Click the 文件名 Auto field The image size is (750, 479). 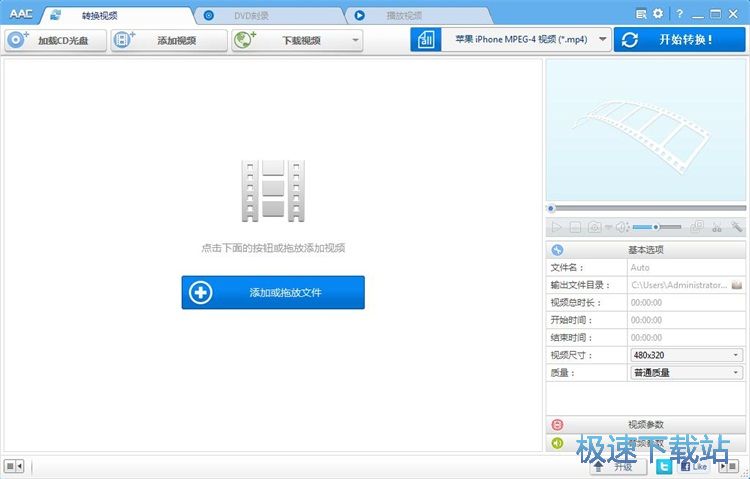(x=686, y=267)
